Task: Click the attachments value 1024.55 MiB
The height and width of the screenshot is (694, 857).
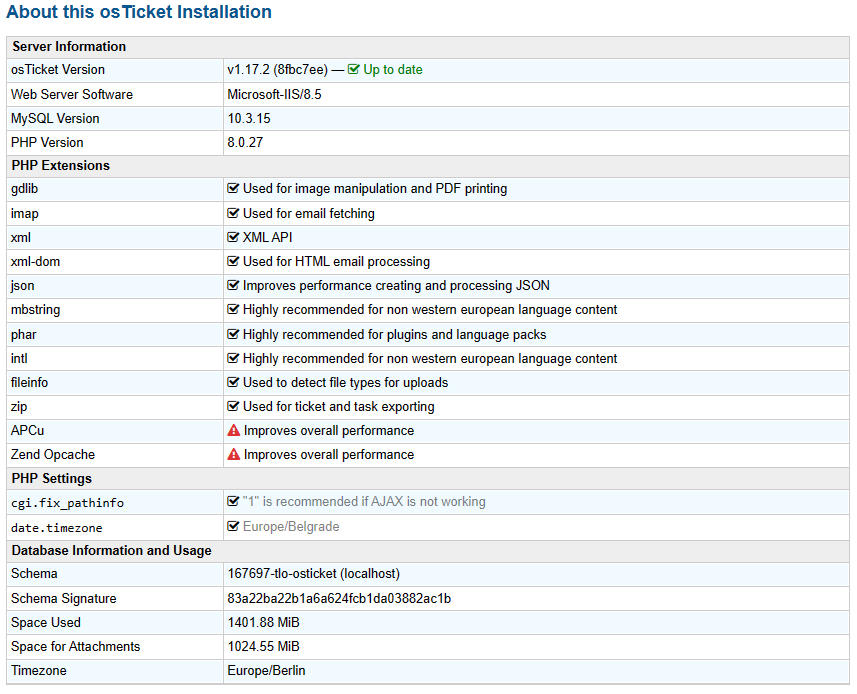Action: [263, 647]
